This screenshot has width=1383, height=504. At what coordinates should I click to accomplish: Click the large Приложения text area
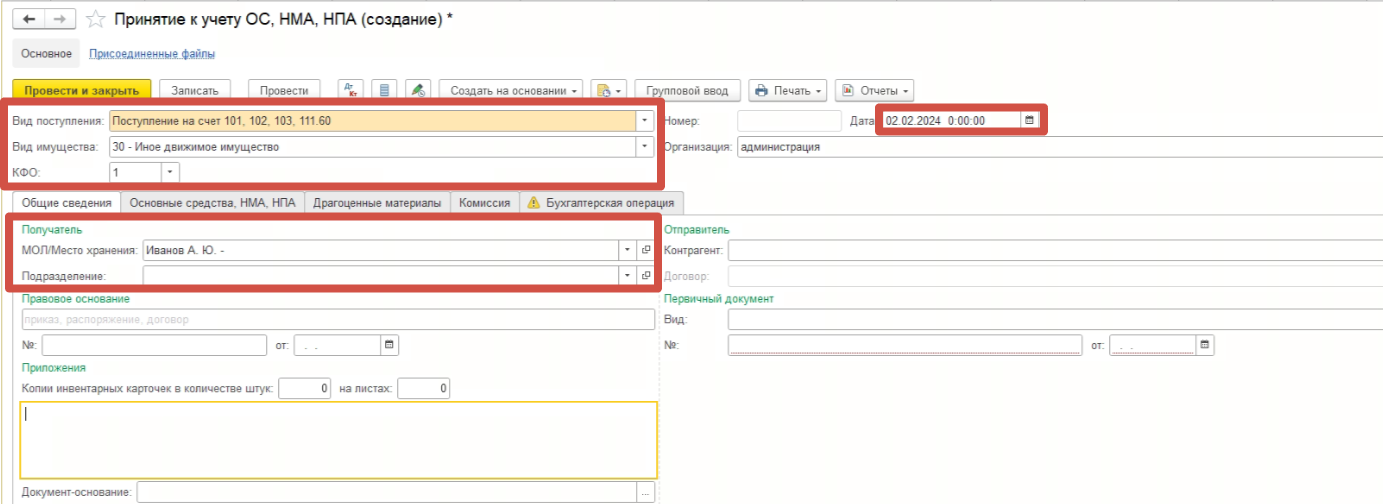pos(339,440)
